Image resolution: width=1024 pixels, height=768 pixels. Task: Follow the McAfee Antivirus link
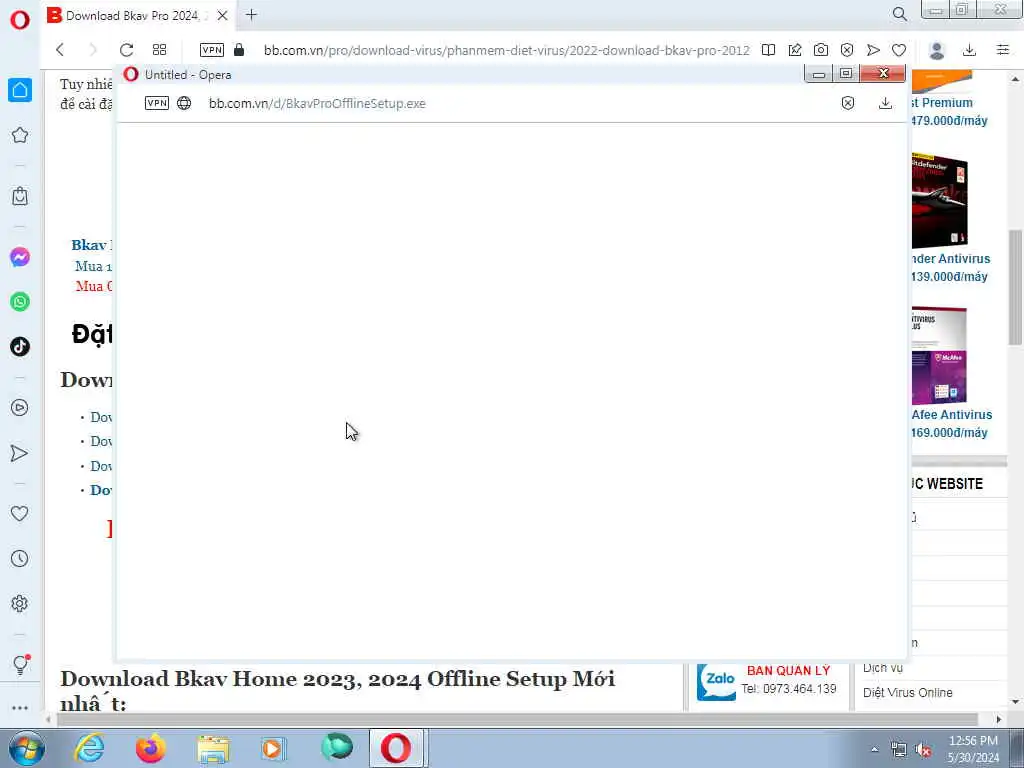(952, 415)
